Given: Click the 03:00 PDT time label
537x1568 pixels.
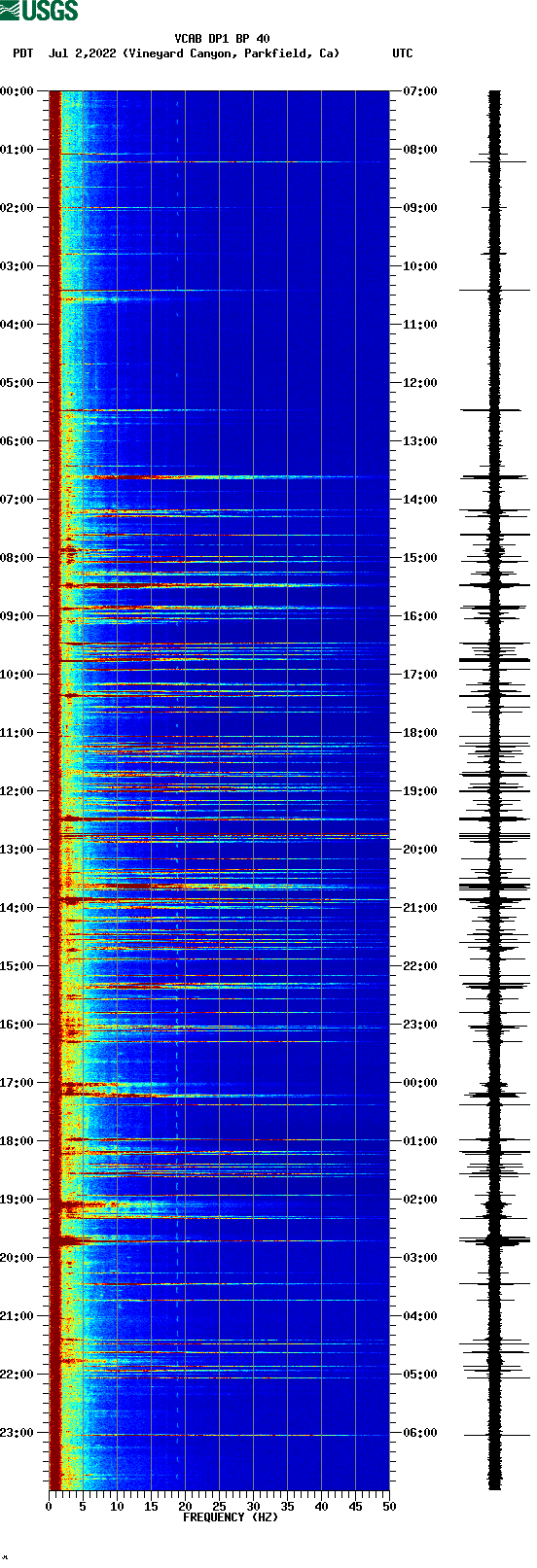Looking at the screenshot, I should pos(18,266).
